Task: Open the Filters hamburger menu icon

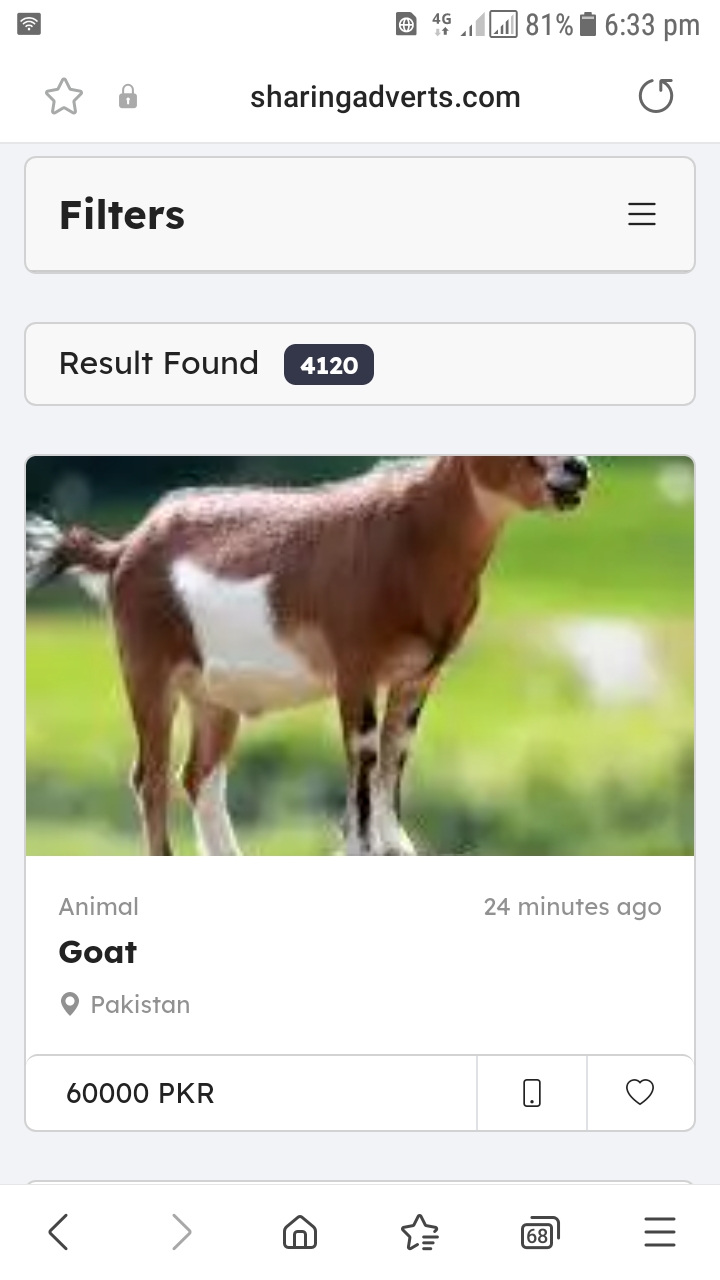Action: [x=642, y=214]
